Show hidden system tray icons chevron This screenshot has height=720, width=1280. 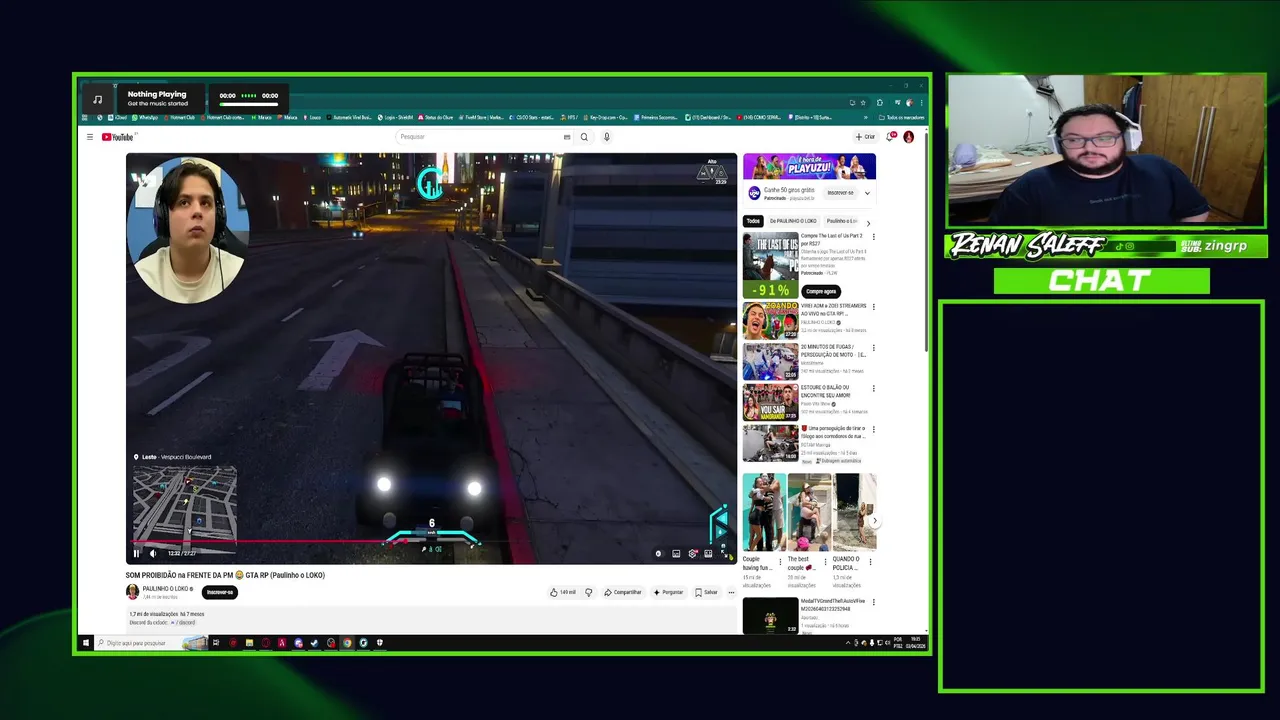pos(847,643)
